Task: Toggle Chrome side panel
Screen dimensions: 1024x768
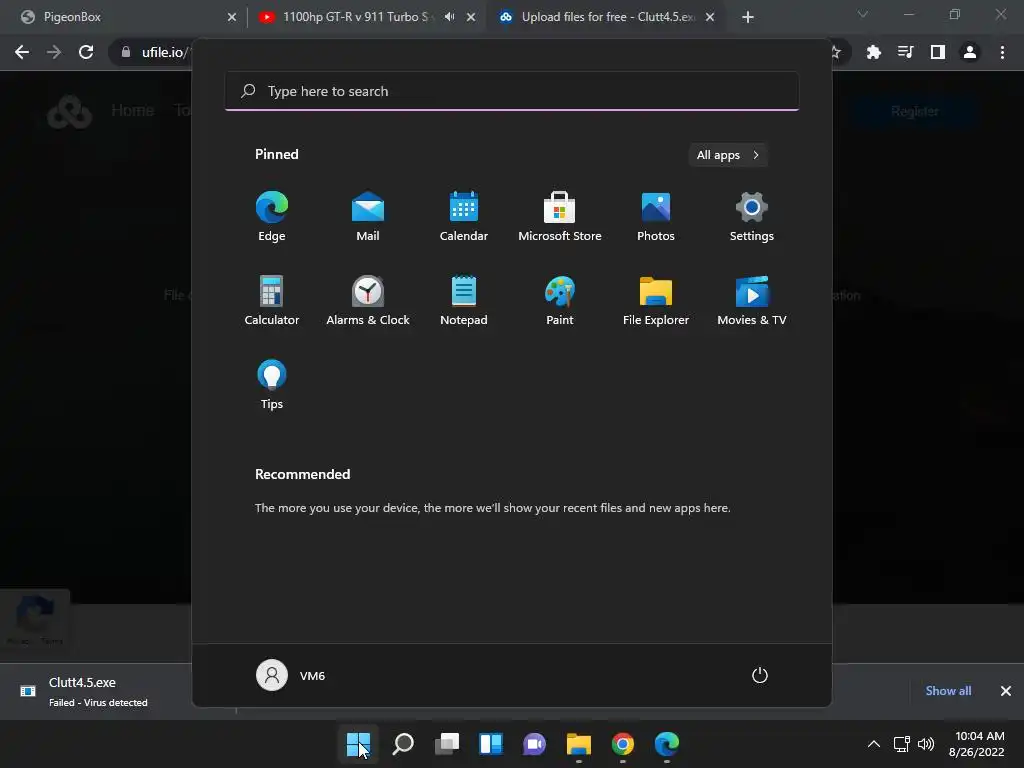Action: click(x=937, y=52)
